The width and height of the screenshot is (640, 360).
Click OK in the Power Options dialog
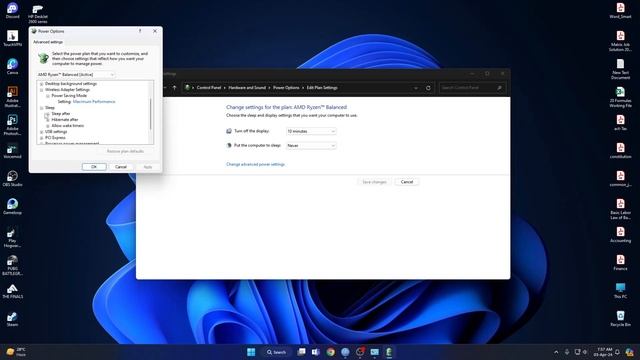click(x=94, y=167)
